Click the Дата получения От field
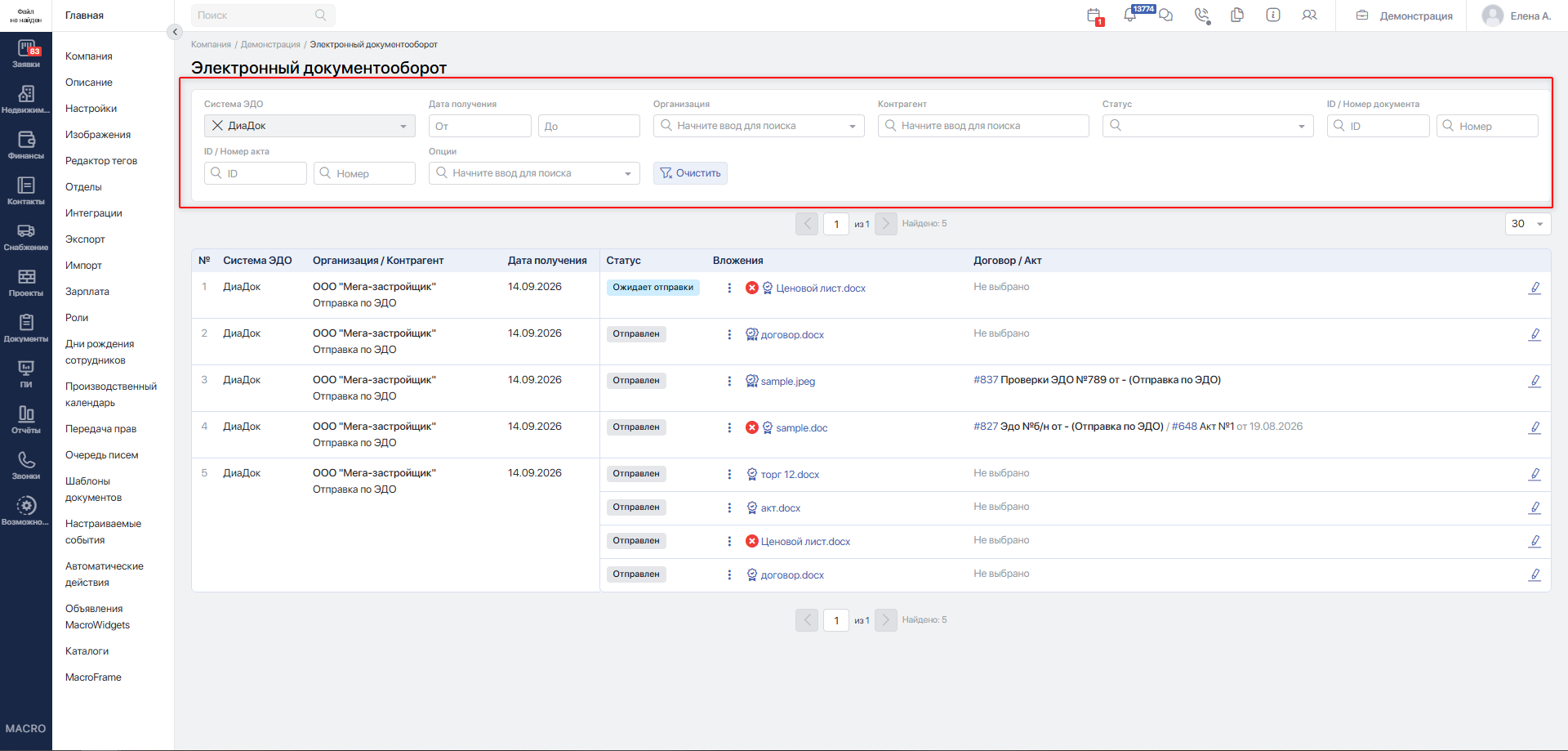This screenshot has width=1568, height=751. coord(480,126)
